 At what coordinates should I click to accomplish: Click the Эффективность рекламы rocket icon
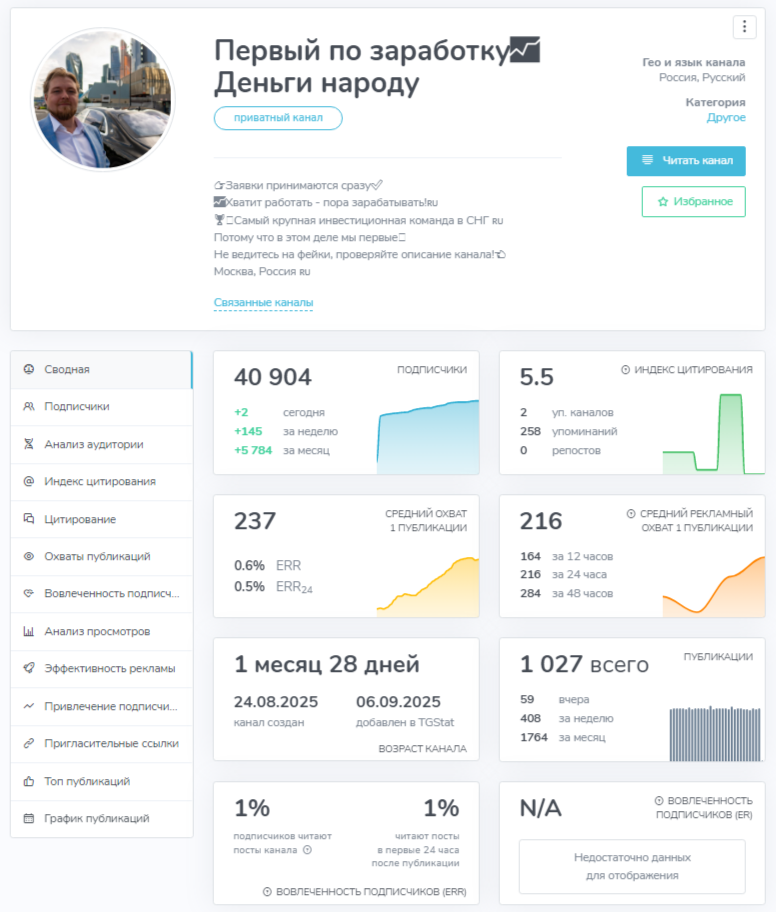click(x=29, y=669)
